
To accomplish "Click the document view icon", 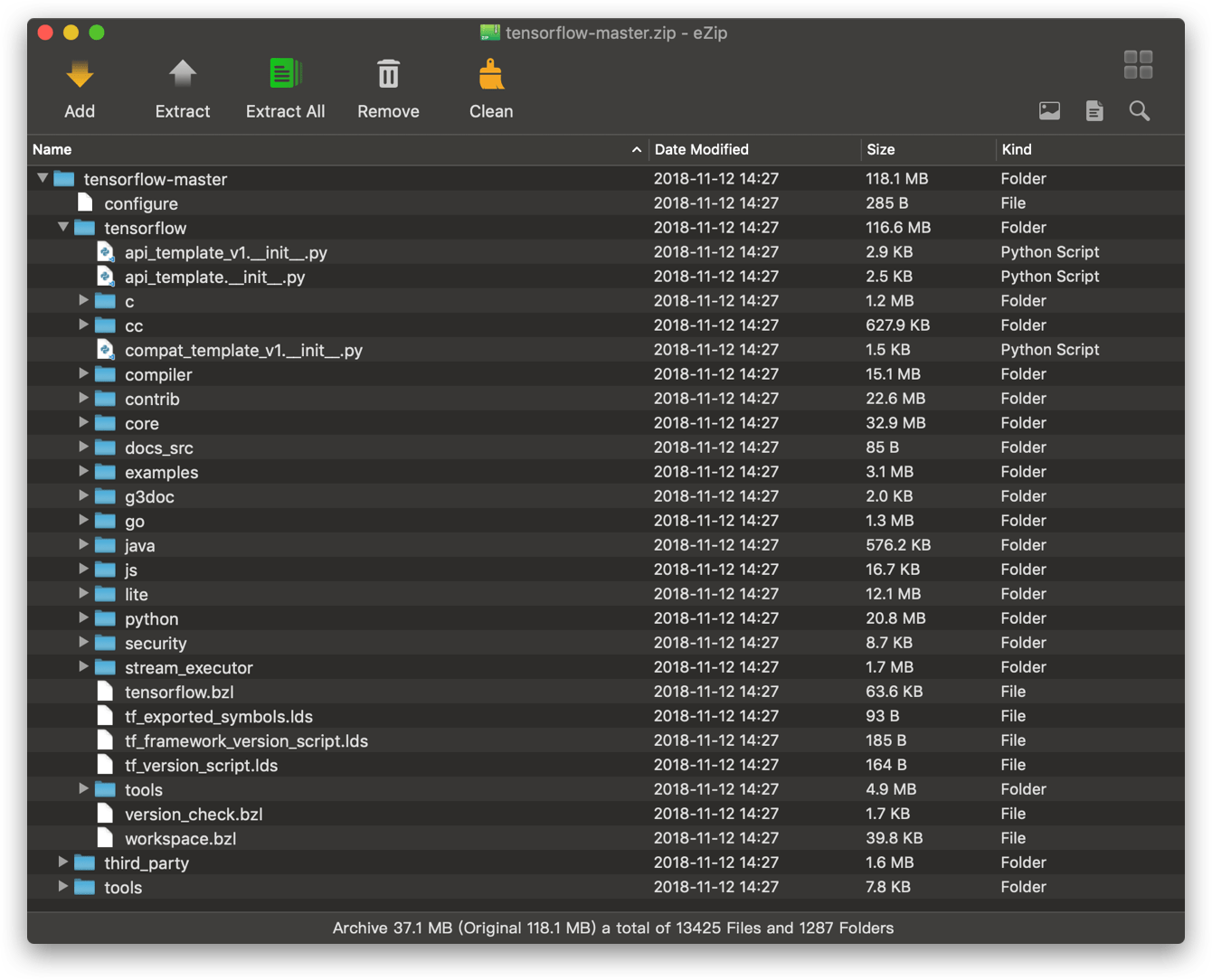I will click(1094, 111).
